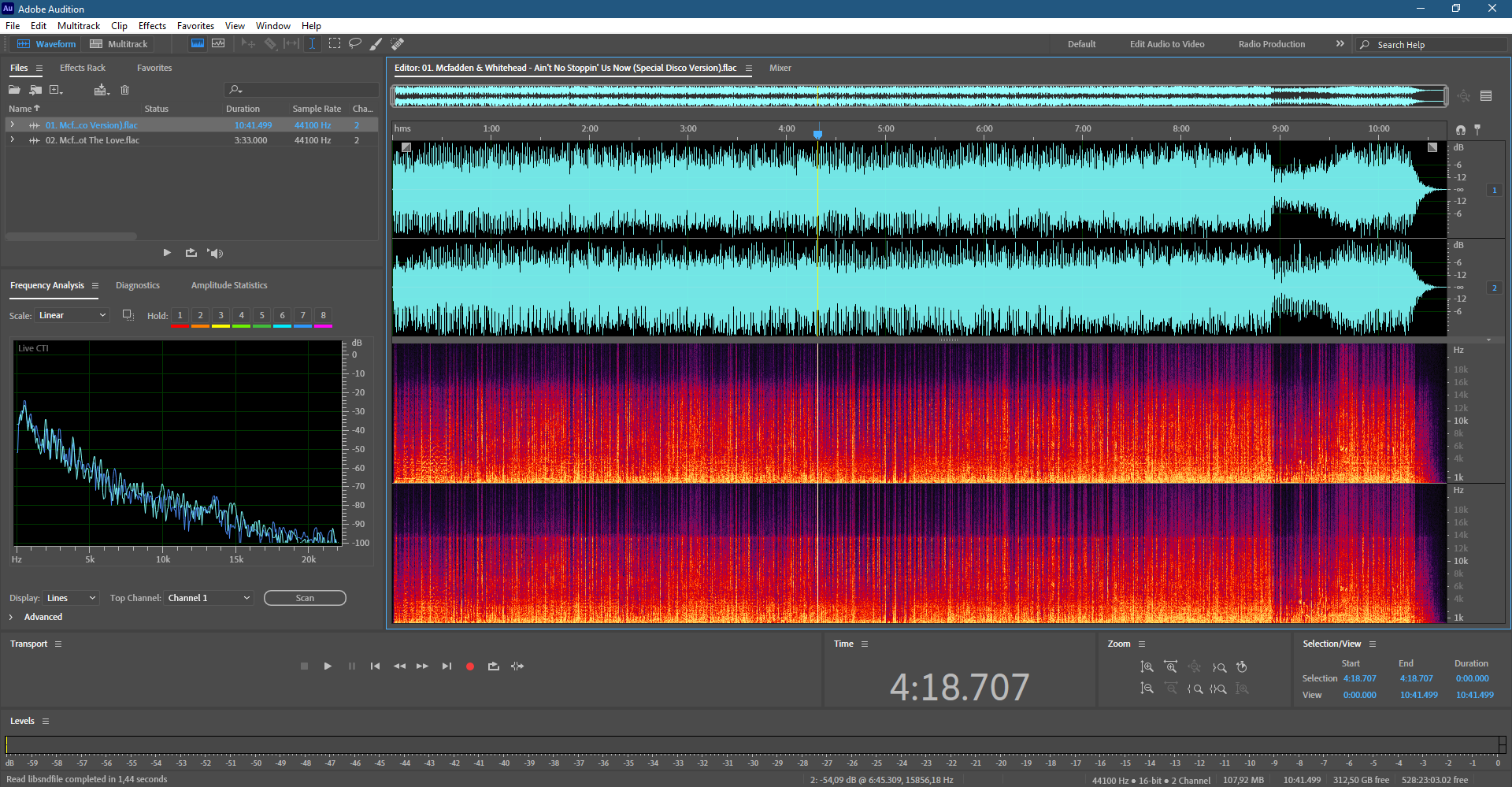Move playhead to previous marker
The image size is (1512, 787).
(375, 666)
